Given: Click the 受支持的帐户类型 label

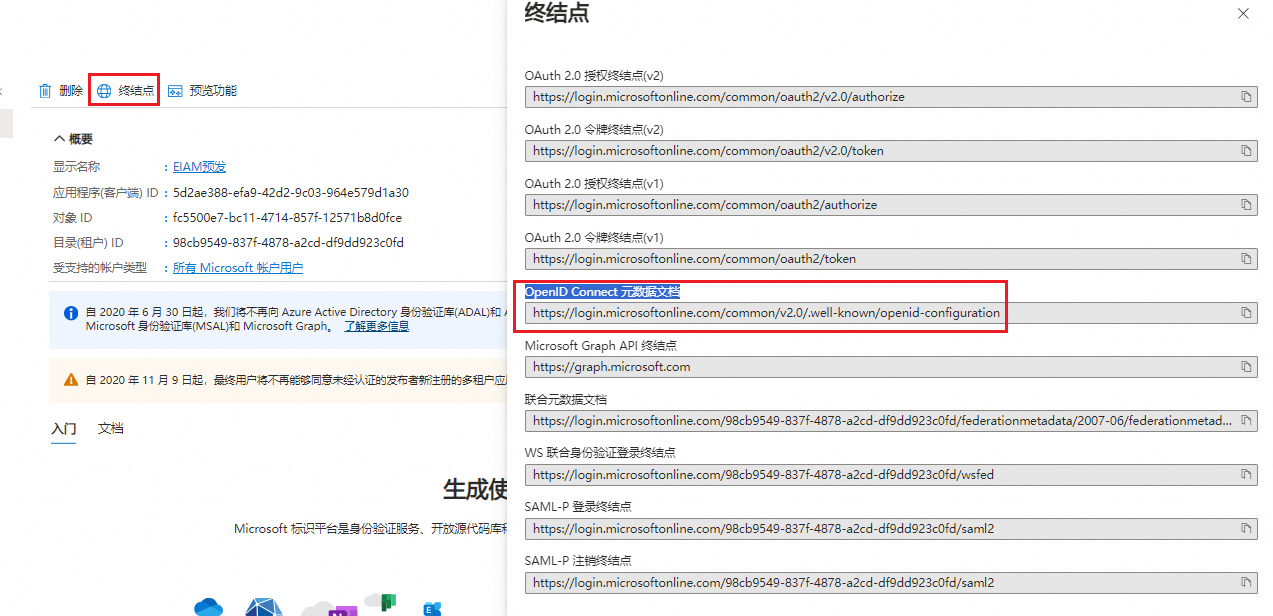Looking at the screenshot, I should point(100,268).
